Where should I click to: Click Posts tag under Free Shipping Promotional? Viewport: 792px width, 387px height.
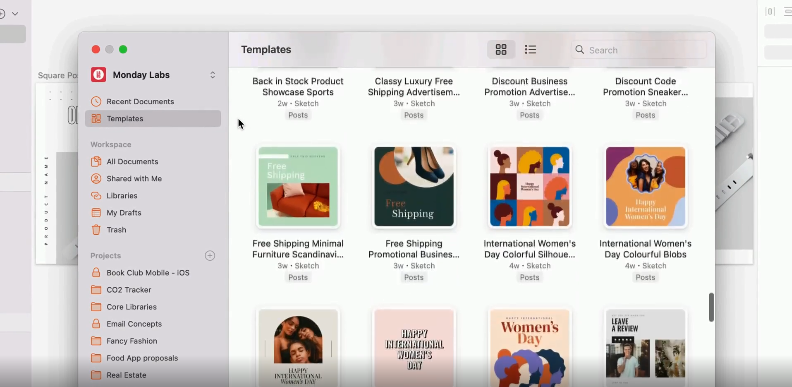pos(414,277)
